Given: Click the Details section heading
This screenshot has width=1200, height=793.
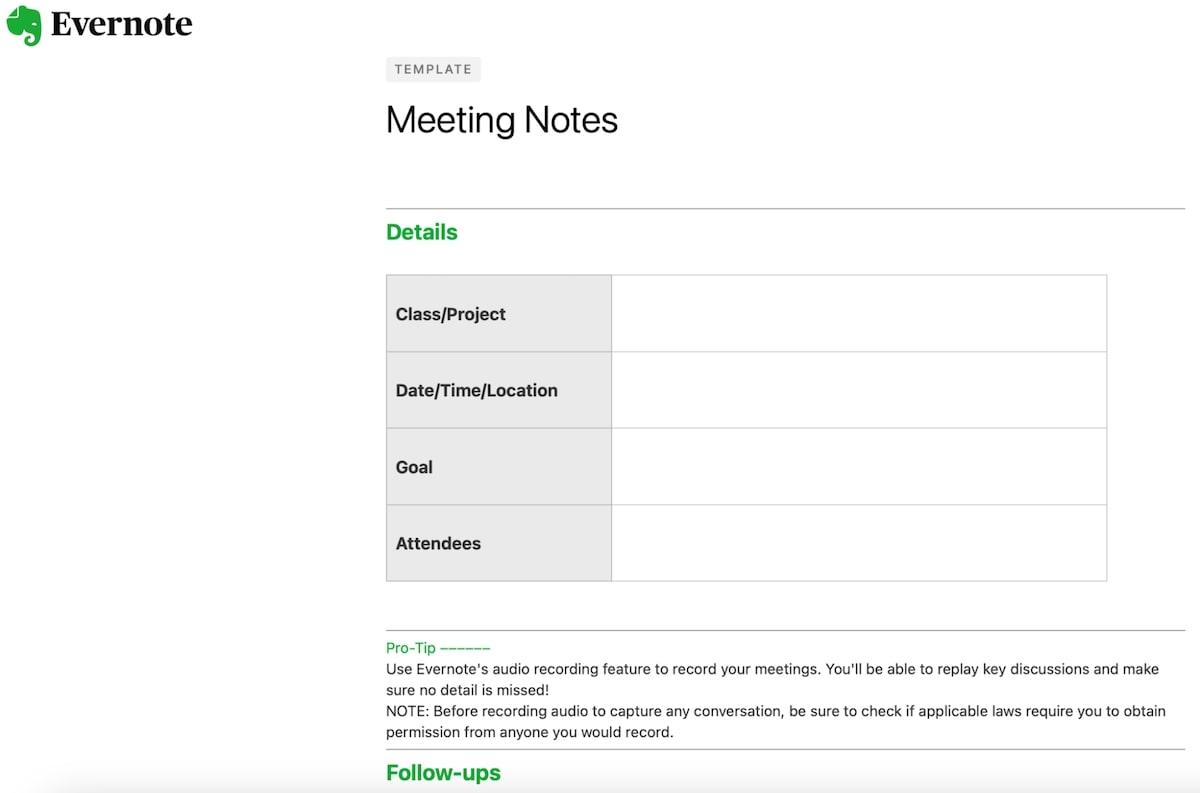Looking at the screenshot, I should 421,232.
